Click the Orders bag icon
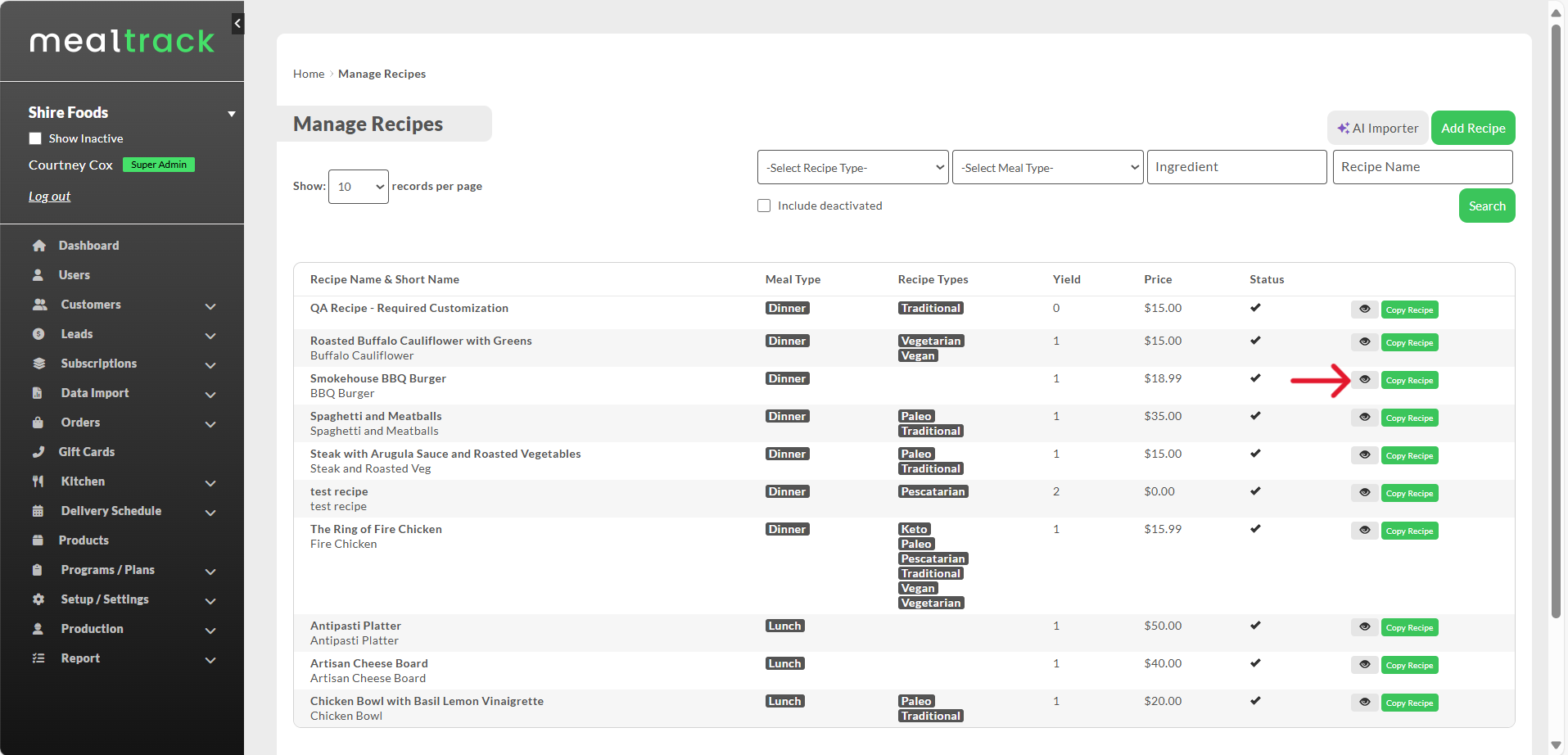Screen dimensions: 1568x755 (38, 423)
